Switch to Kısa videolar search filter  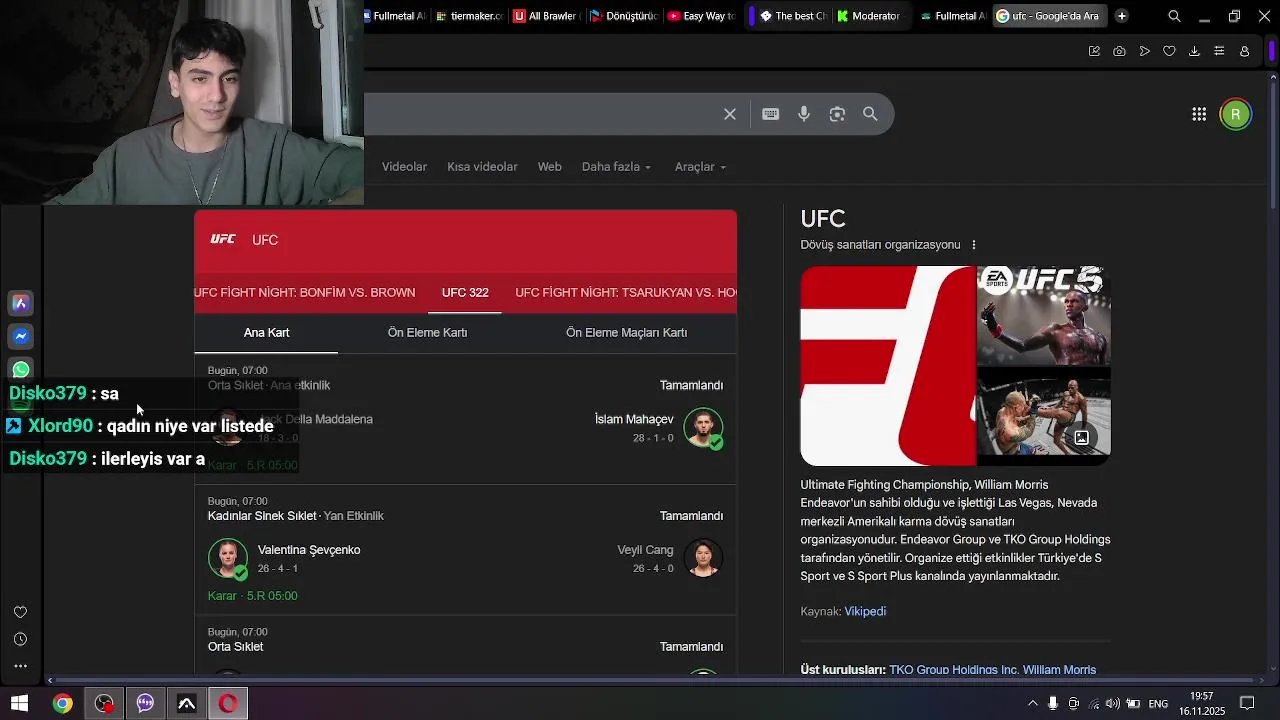482,167
